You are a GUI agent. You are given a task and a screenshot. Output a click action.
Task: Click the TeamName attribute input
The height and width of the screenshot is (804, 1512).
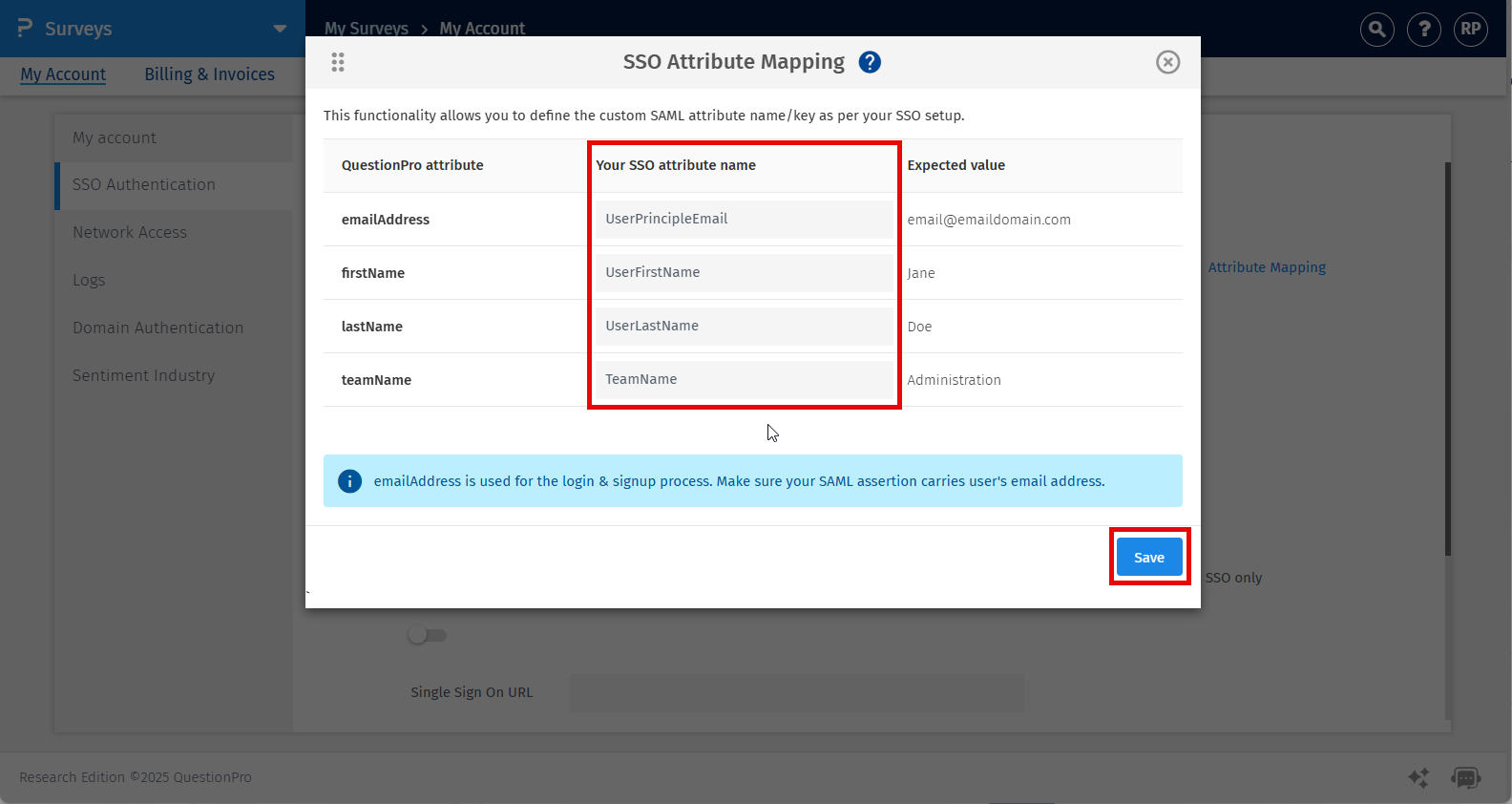[744, 380]
